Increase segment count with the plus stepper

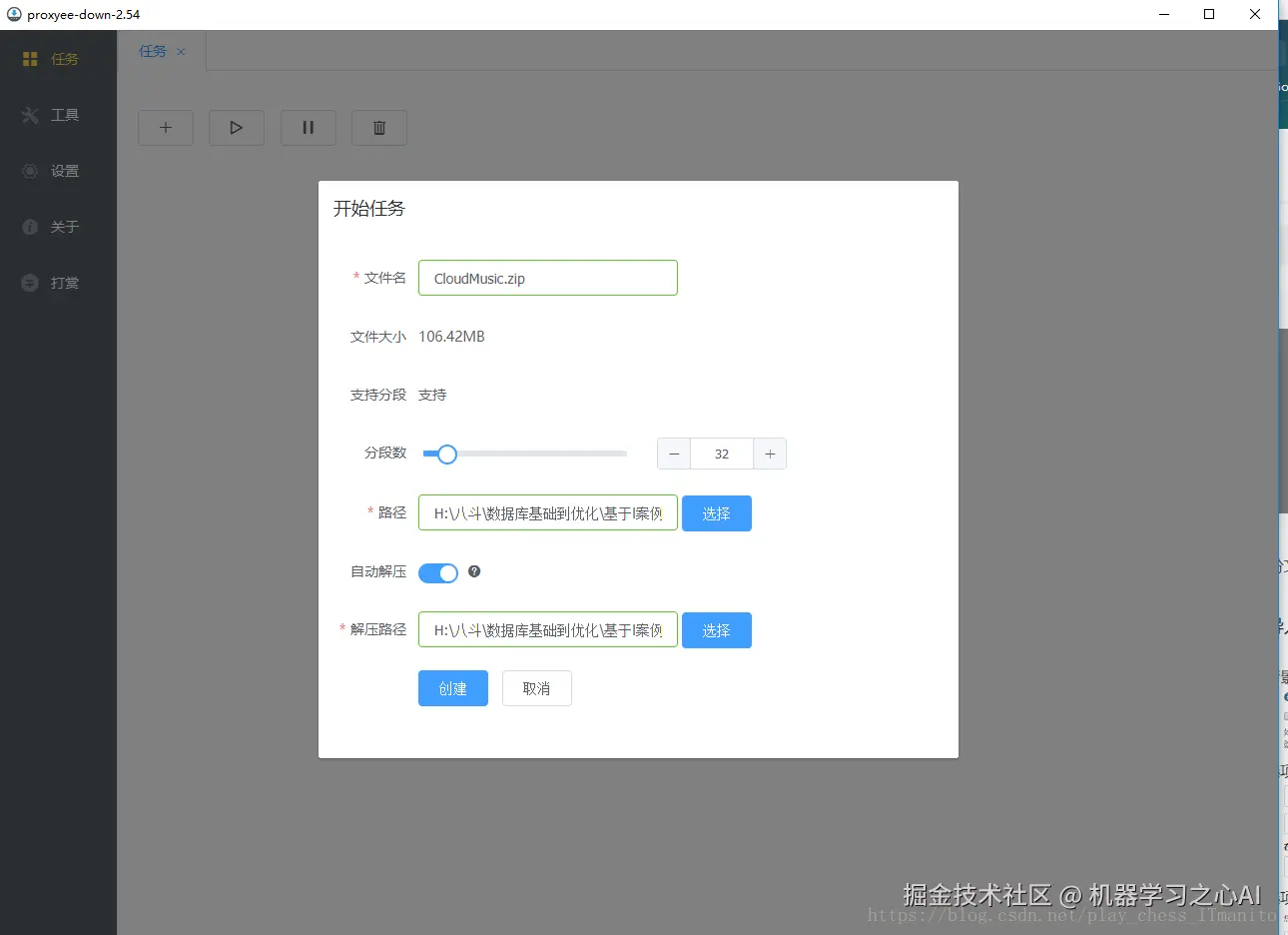pyautogui.click(x=770, y=454)
